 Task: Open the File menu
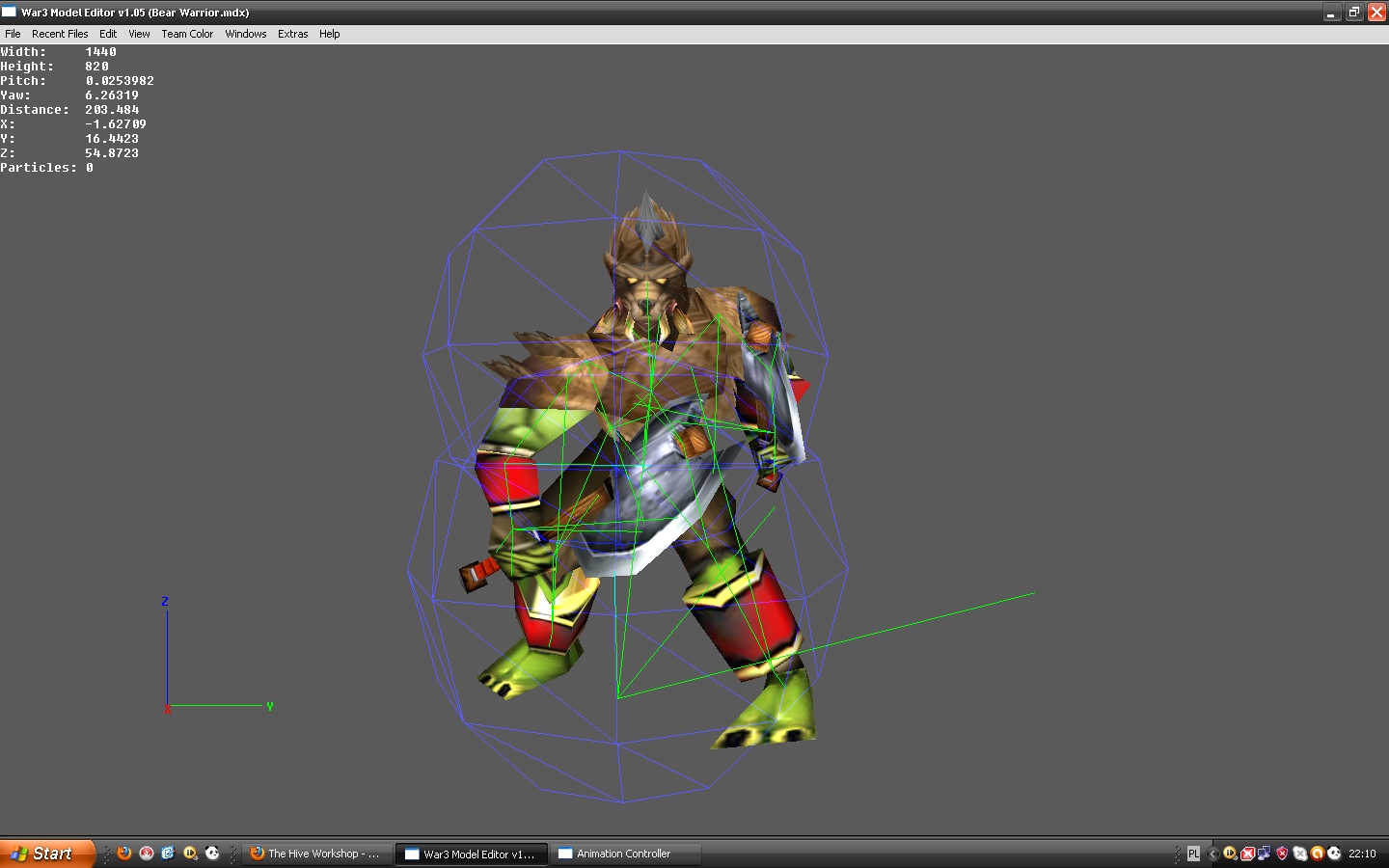point(13,34)
